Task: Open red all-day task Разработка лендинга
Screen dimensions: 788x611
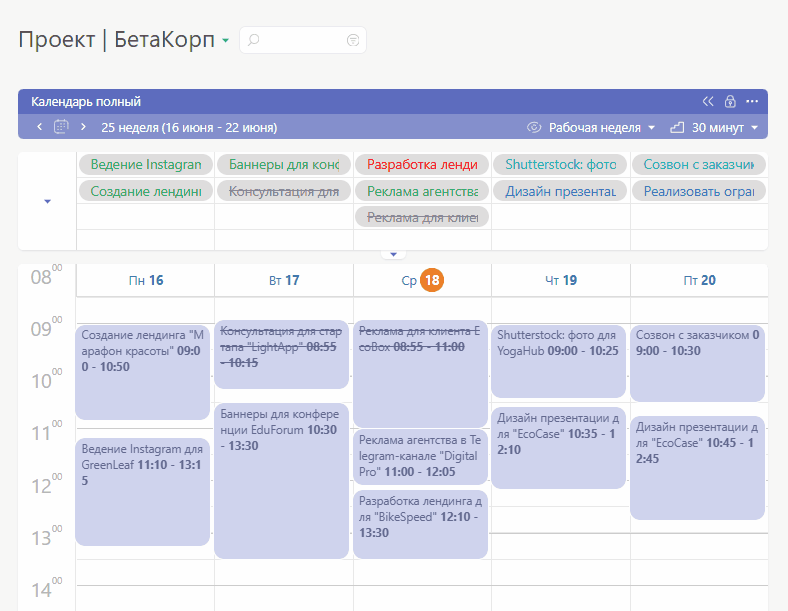Action: coord(422,164)
